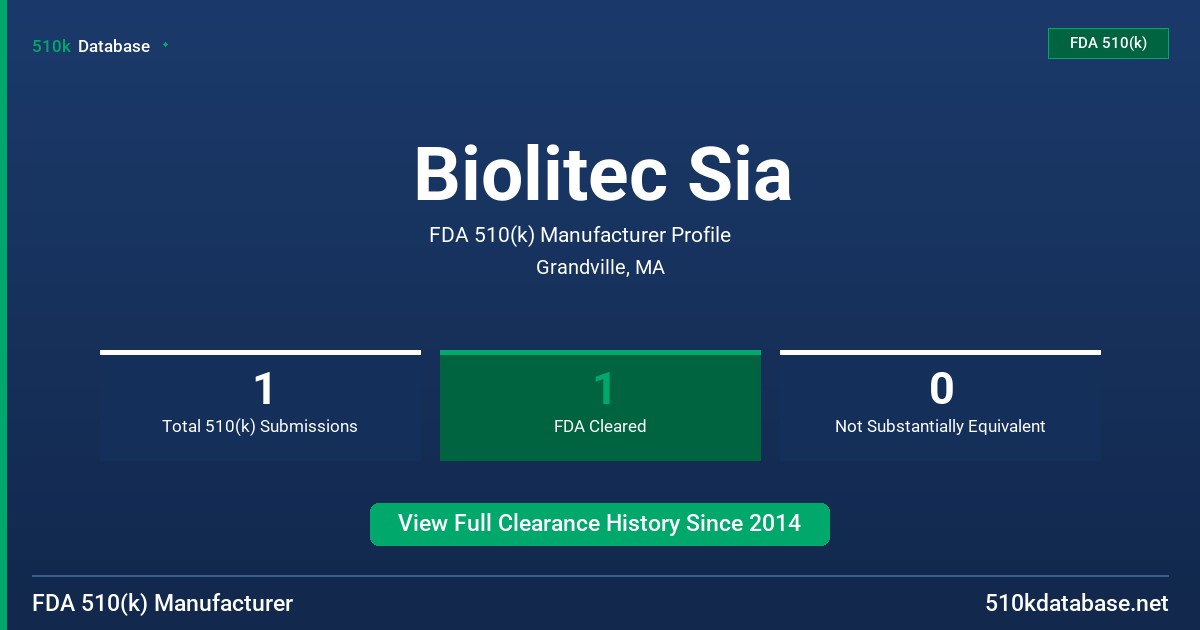Click the small green dot beside the logo
1200x630 pixels.
coord(165,45)
